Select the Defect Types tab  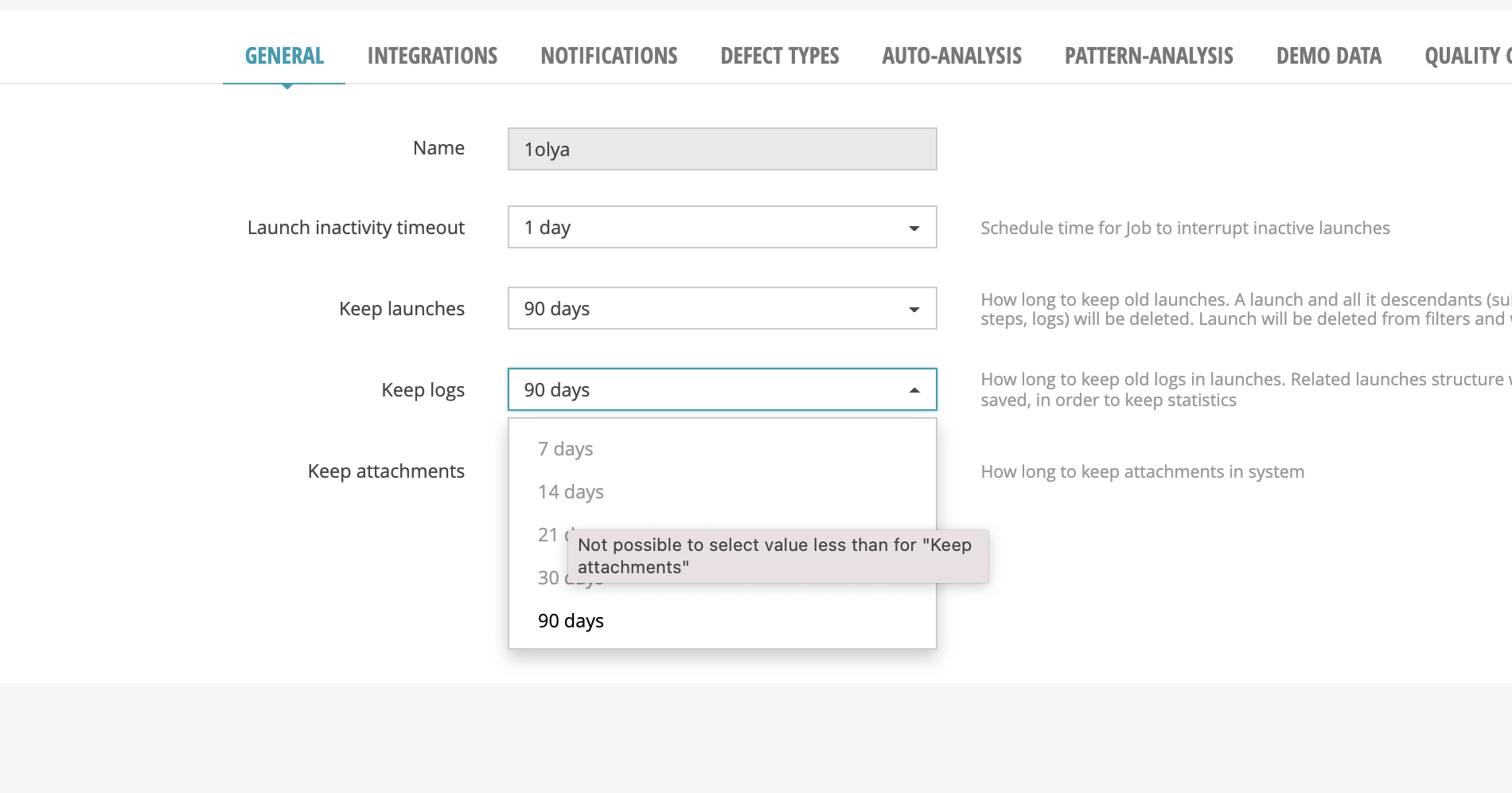pyautogui.click(x=779, y=56)
